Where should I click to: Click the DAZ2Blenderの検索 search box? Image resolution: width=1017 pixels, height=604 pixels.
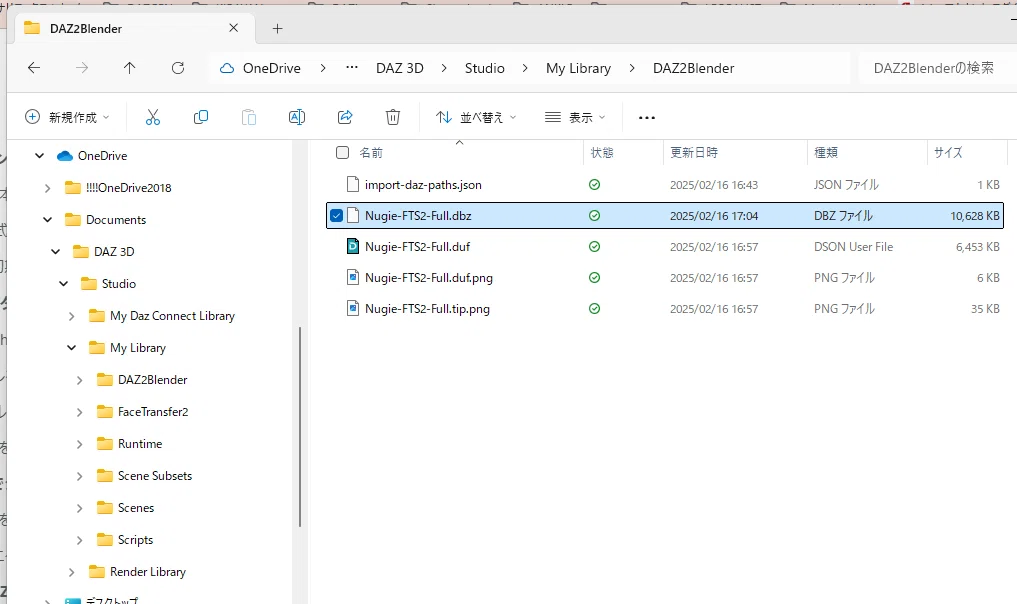pos(937,68)
